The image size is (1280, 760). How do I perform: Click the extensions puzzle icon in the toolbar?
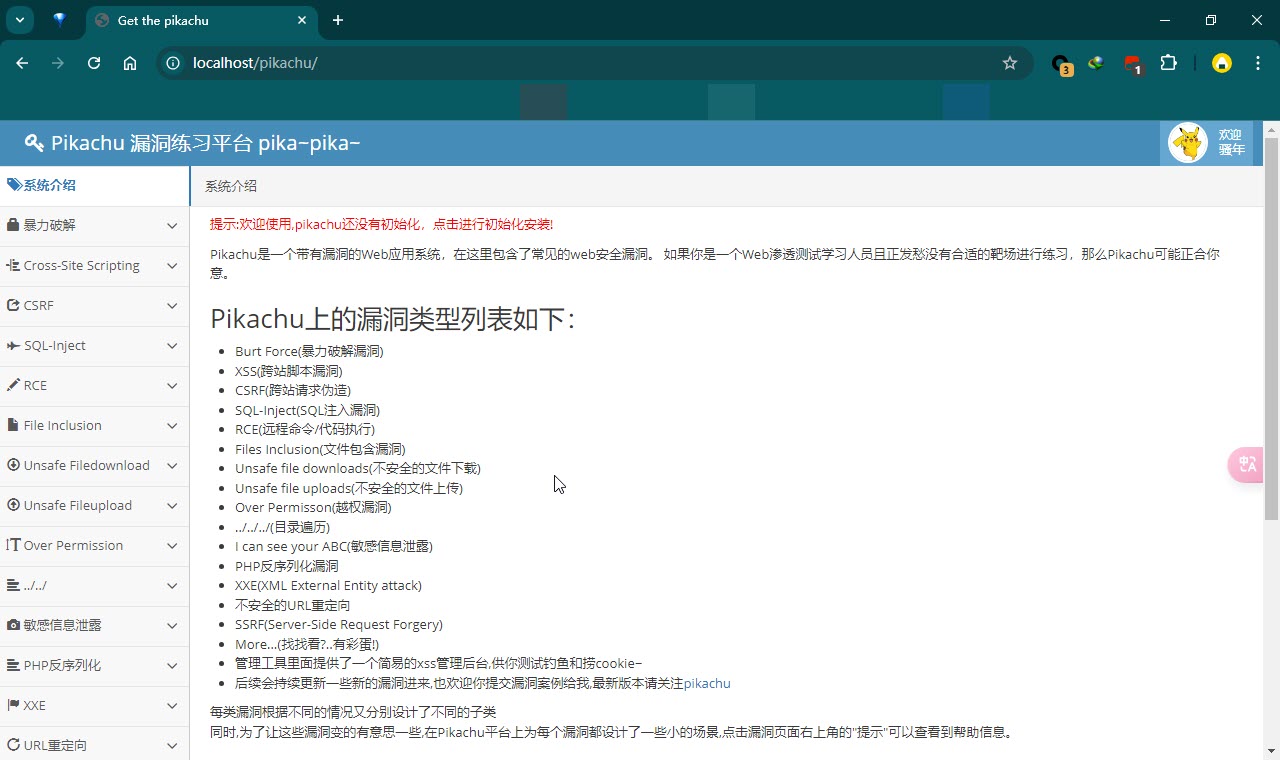coord(1169,62)
